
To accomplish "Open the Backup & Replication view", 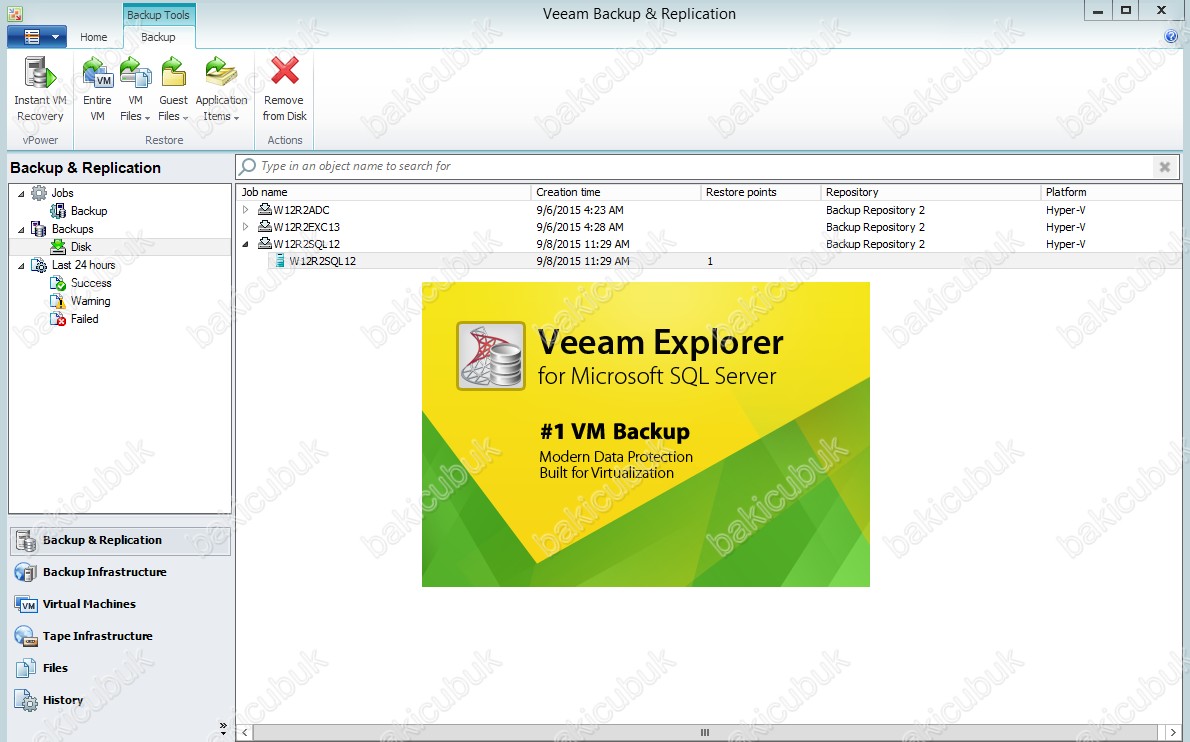I will pos(120,540).
